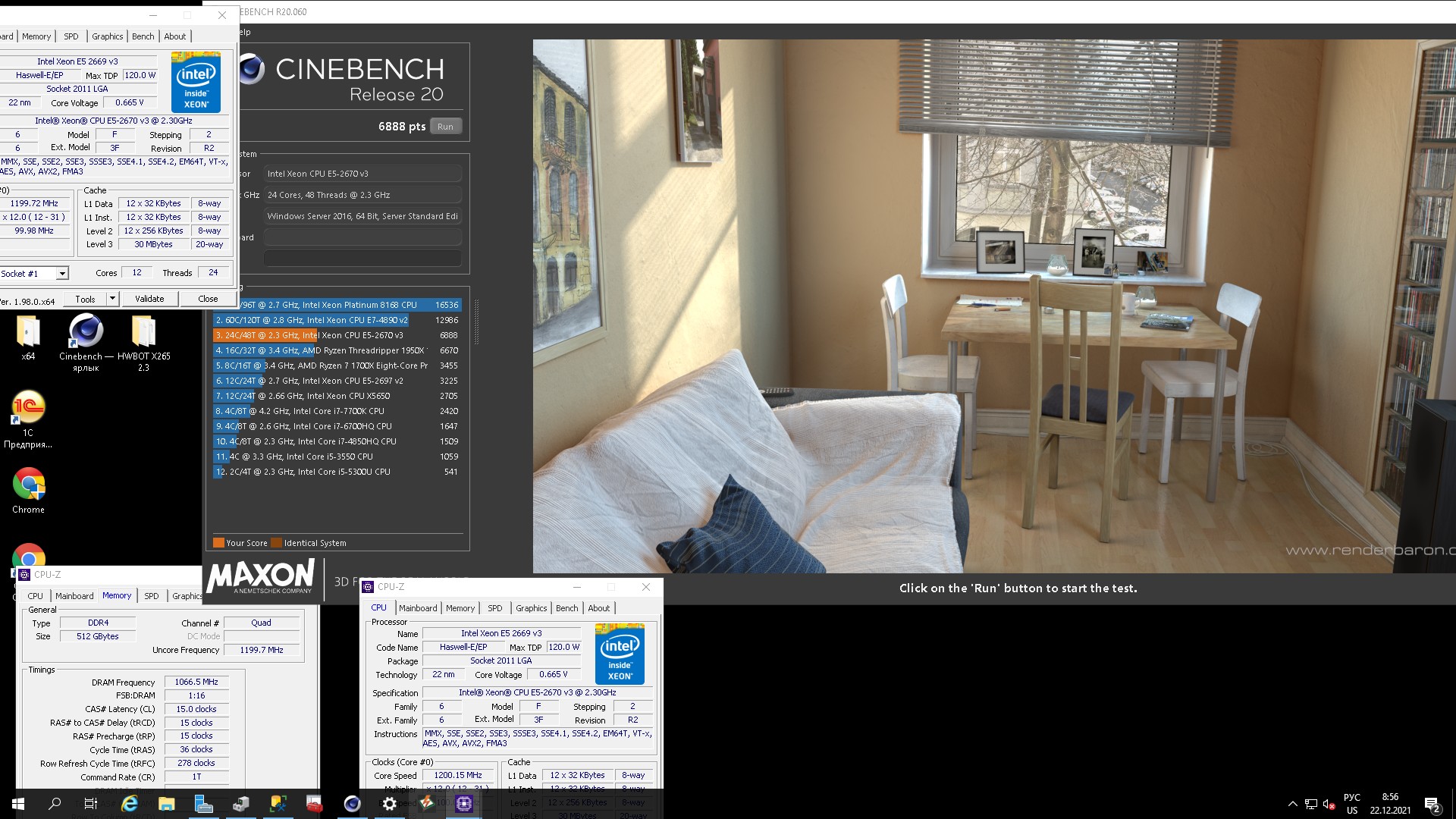
Task: Open the Windows Start menu
Action: (x=18, y=804)
